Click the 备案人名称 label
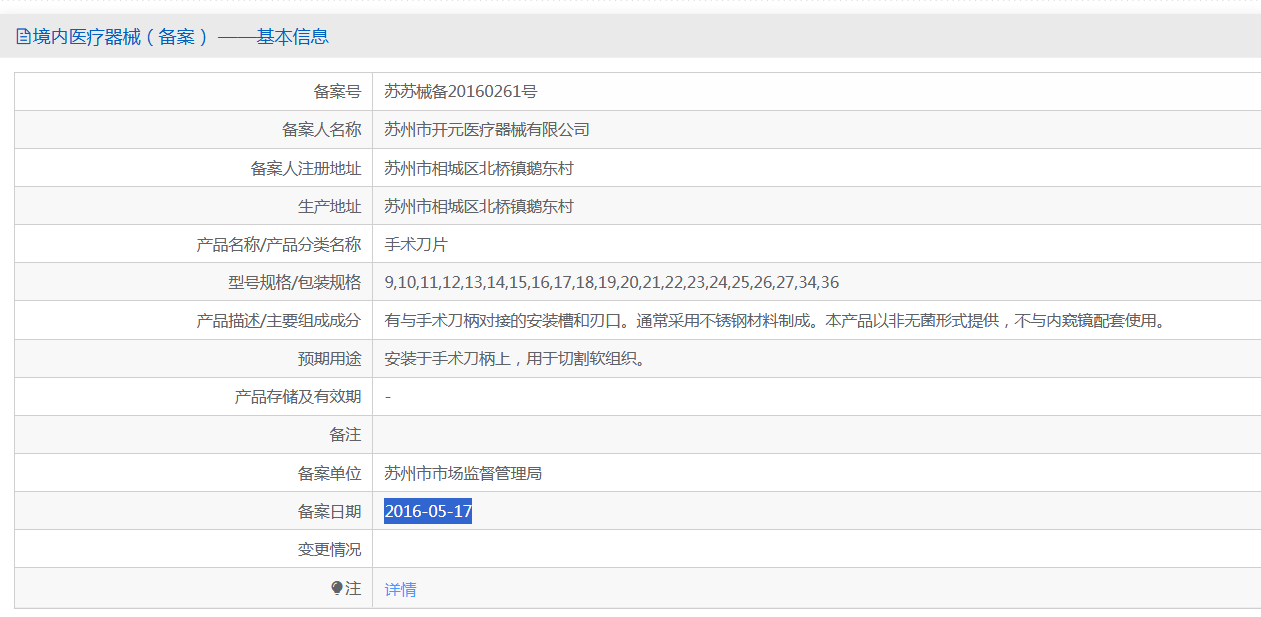This screenshot has height=617, width=1261. coord(321,129)
